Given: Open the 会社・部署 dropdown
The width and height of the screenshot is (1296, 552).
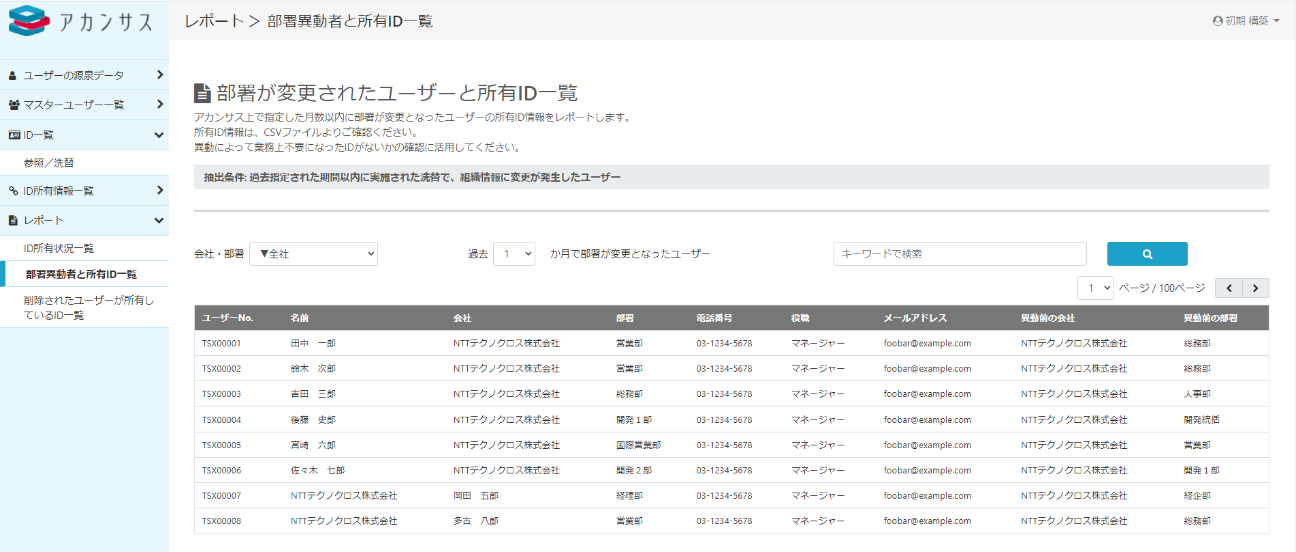Looking at the screenshot, I should 313,254.
